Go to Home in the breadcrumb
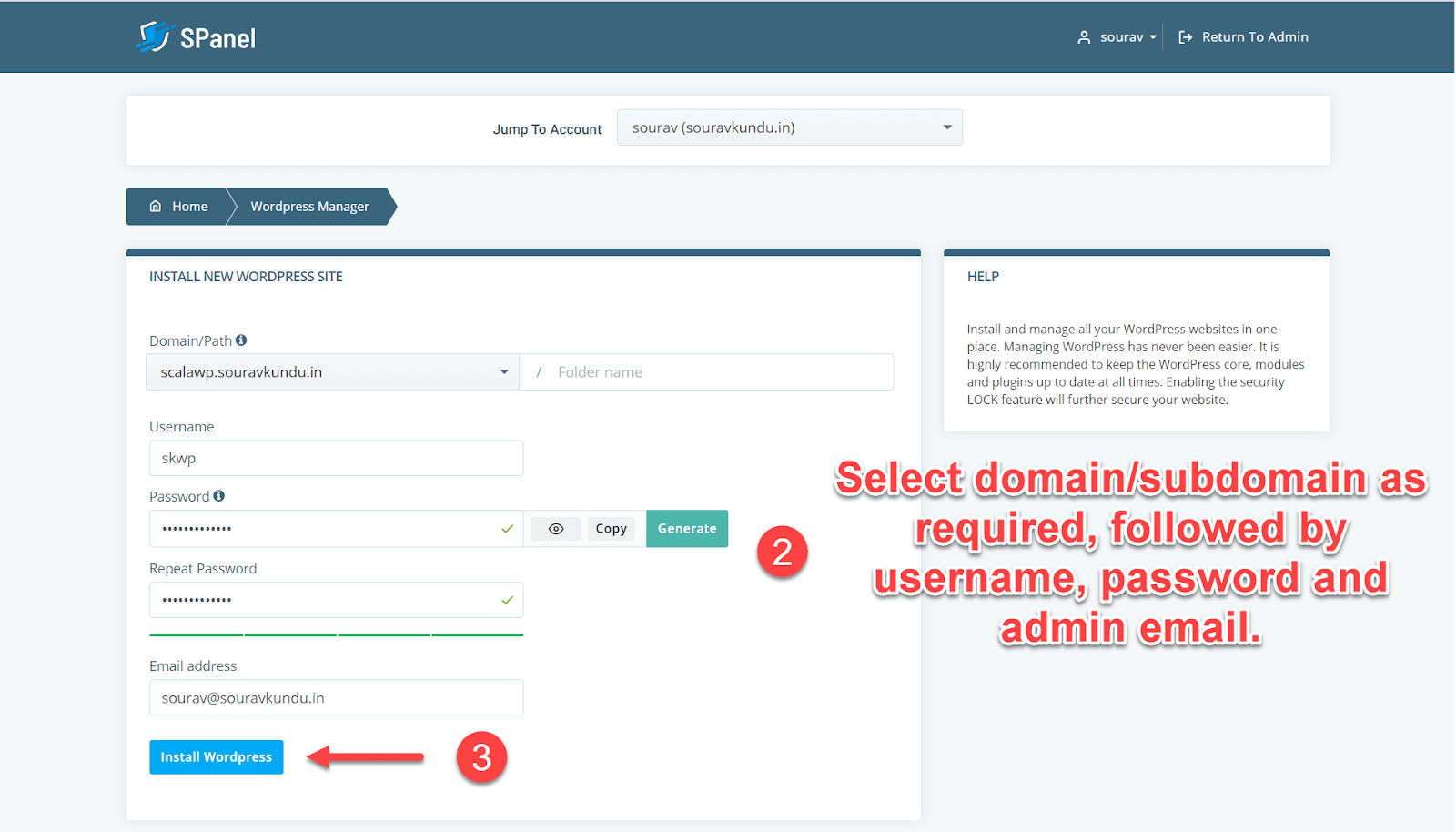 [x=179, y=207]
